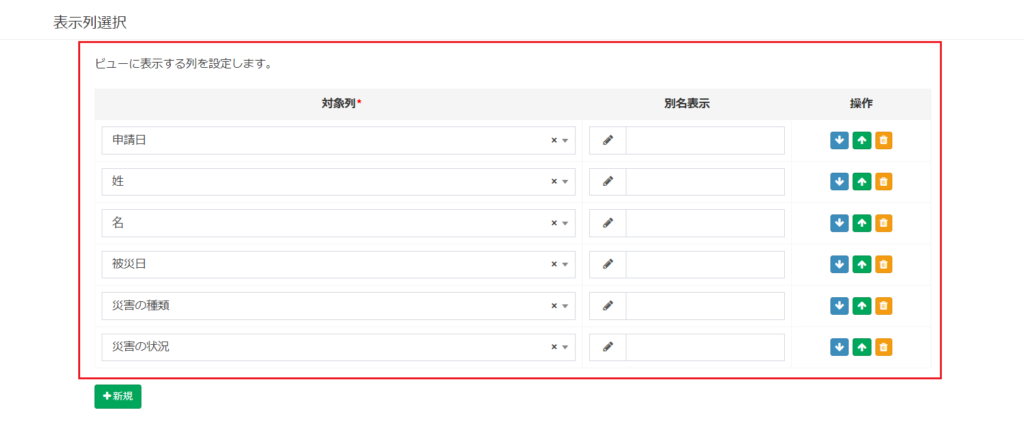Image resolution: width=1024 pixels, height=423 pixels.
Task: Open the 災害の状況 column selector
Action: click(338, 347)
